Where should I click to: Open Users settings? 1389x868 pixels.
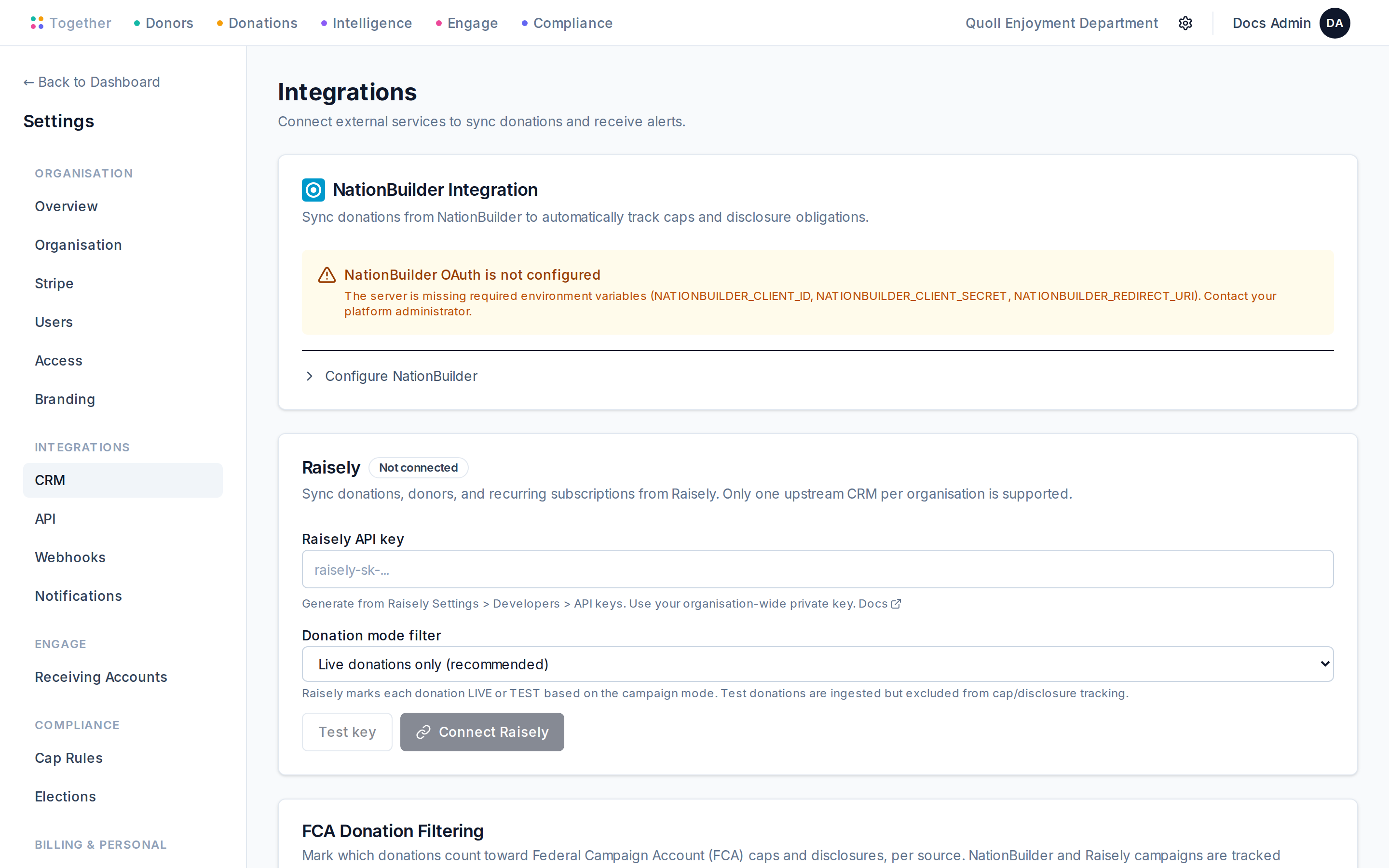pos(123,322)
